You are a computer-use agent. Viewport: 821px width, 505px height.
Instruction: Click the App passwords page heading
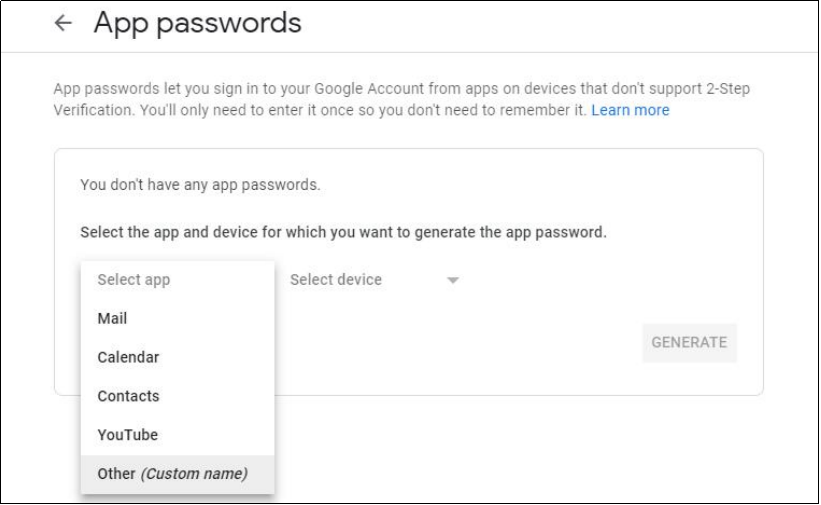click(197, 24)
